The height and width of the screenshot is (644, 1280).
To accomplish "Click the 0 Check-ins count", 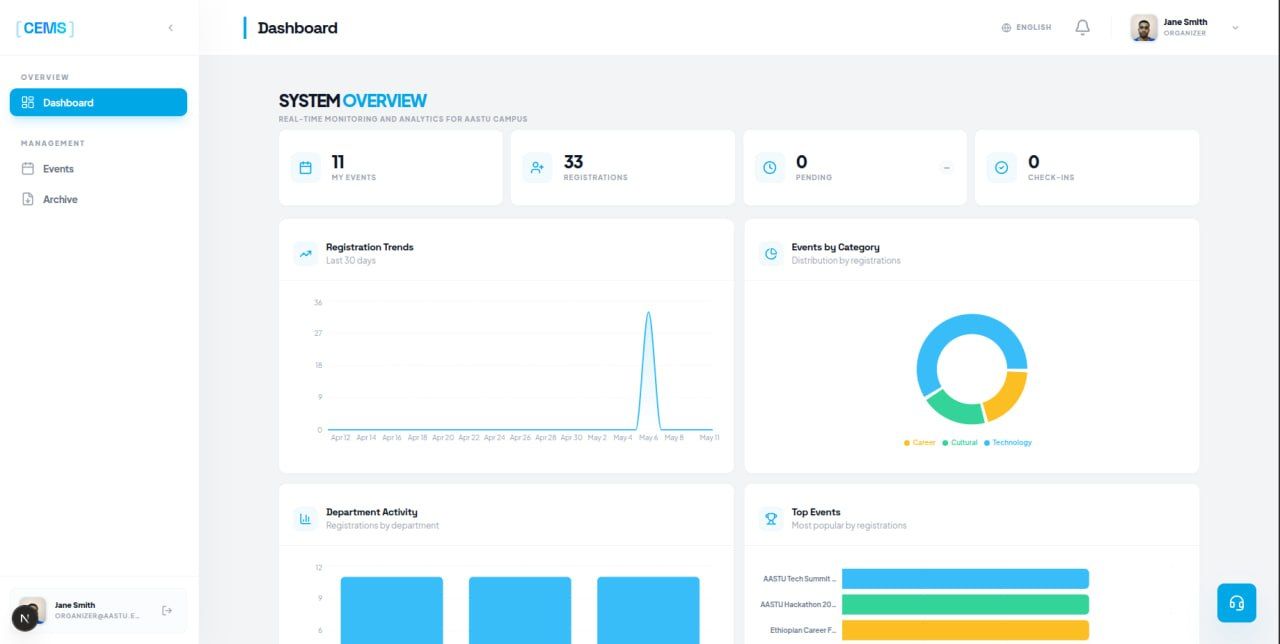I will [1034, 161].
